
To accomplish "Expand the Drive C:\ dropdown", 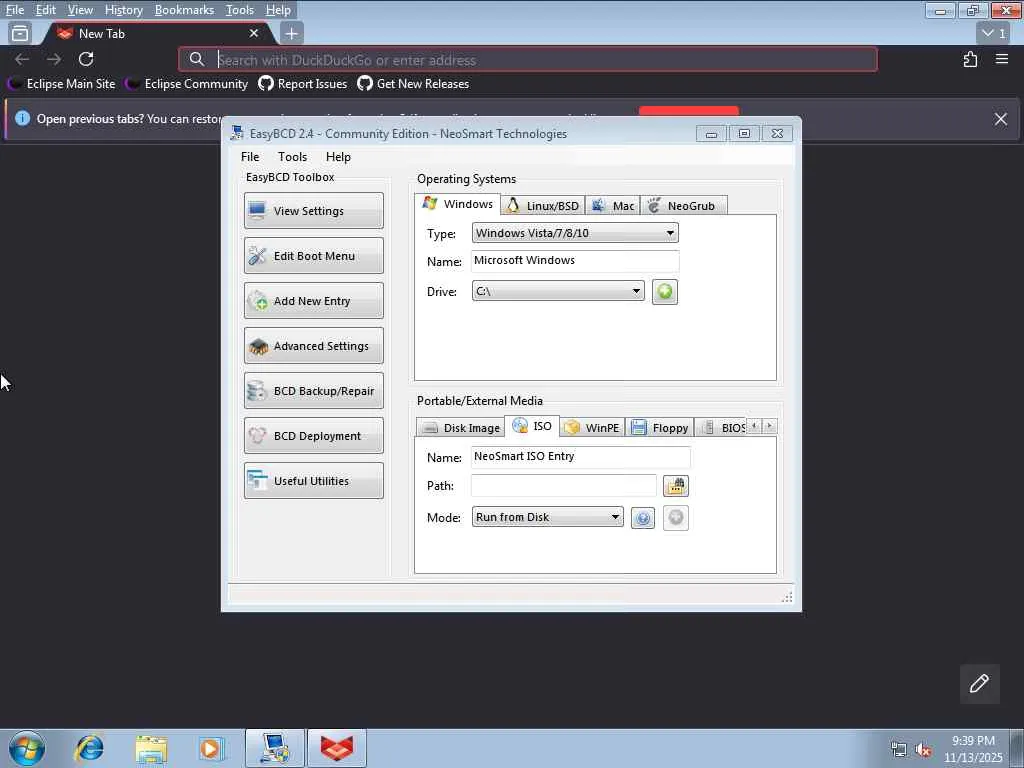I will (x=558, y=291).
